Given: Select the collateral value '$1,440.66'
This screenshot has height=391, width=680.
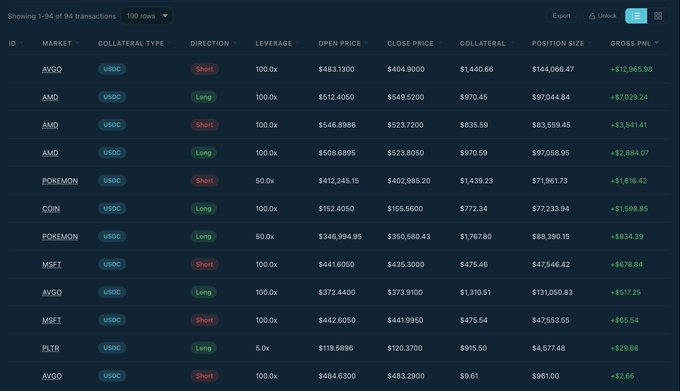Looking at the screenshot, I should tap(476, 69).
